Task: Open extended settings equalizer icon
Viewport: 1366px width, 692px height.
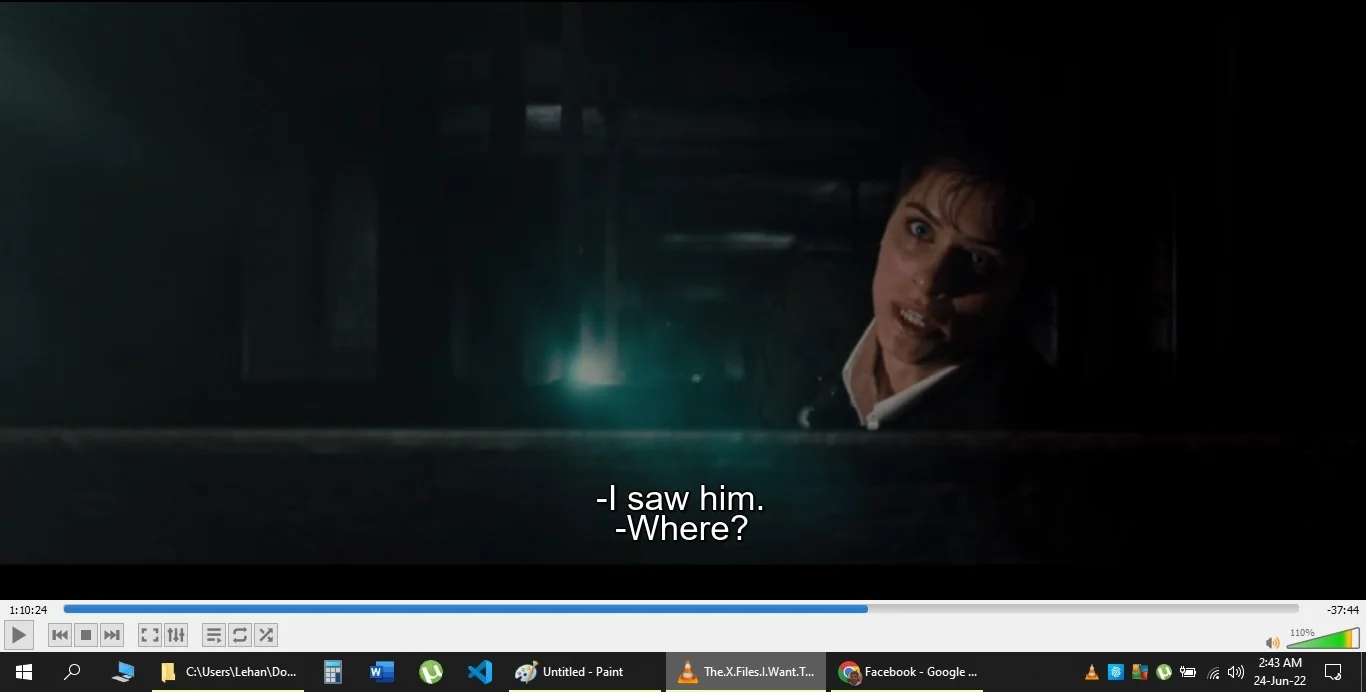Action: coord(176,635)
